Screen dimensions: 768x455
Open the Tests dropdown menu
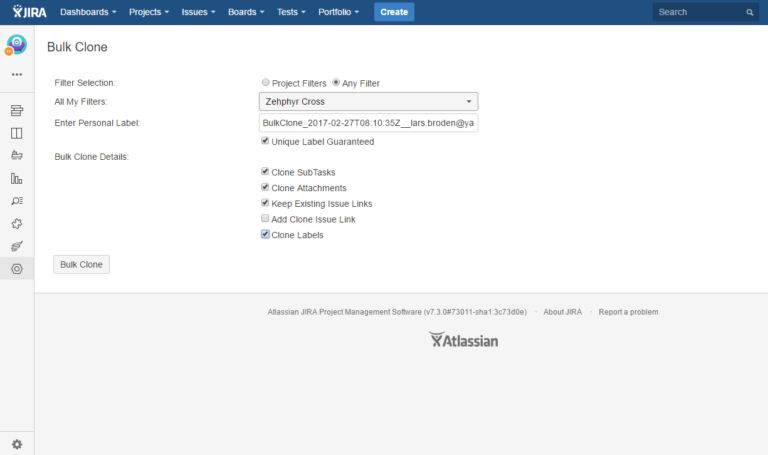click(291, 12)
